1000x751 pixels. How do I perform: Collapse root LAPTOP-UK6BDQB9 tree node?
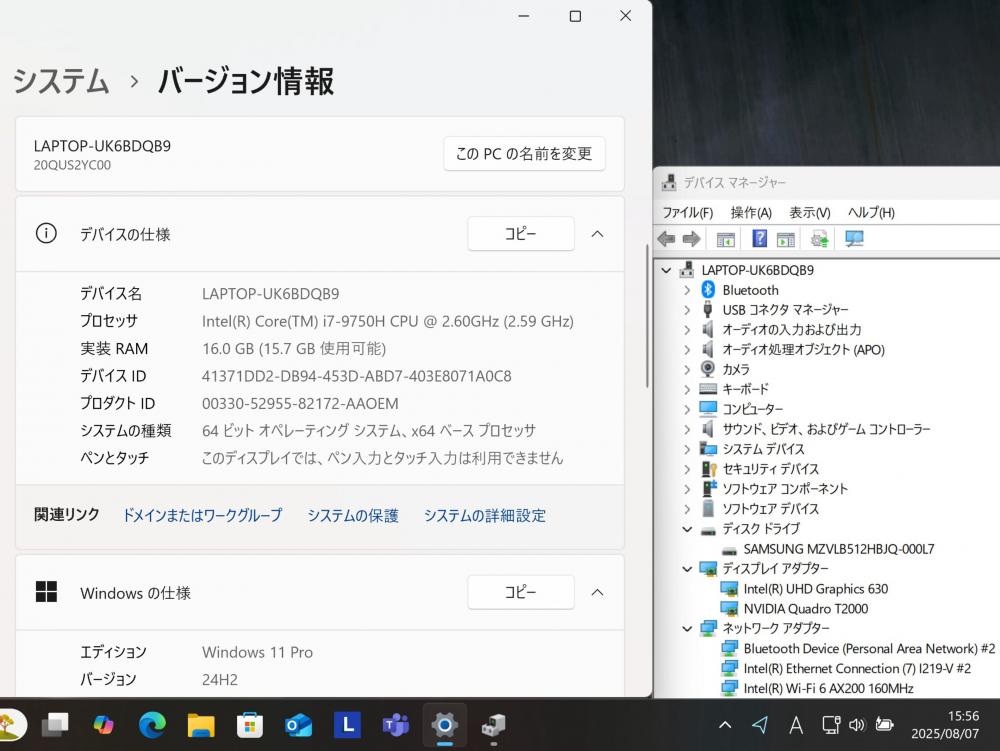coord(666,270)
